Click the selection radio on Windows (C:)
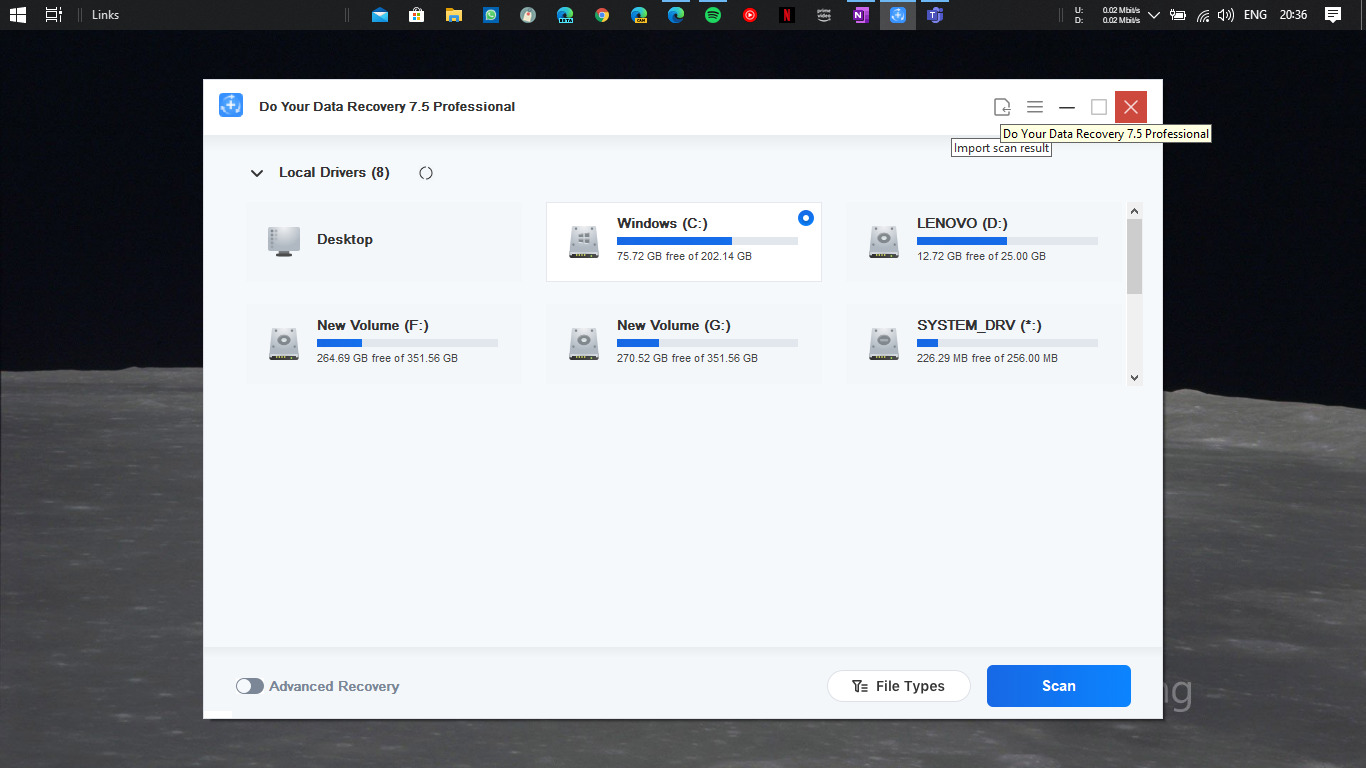Image resolution: width=1366 pixels, height=768 pixels. [806, 218]
